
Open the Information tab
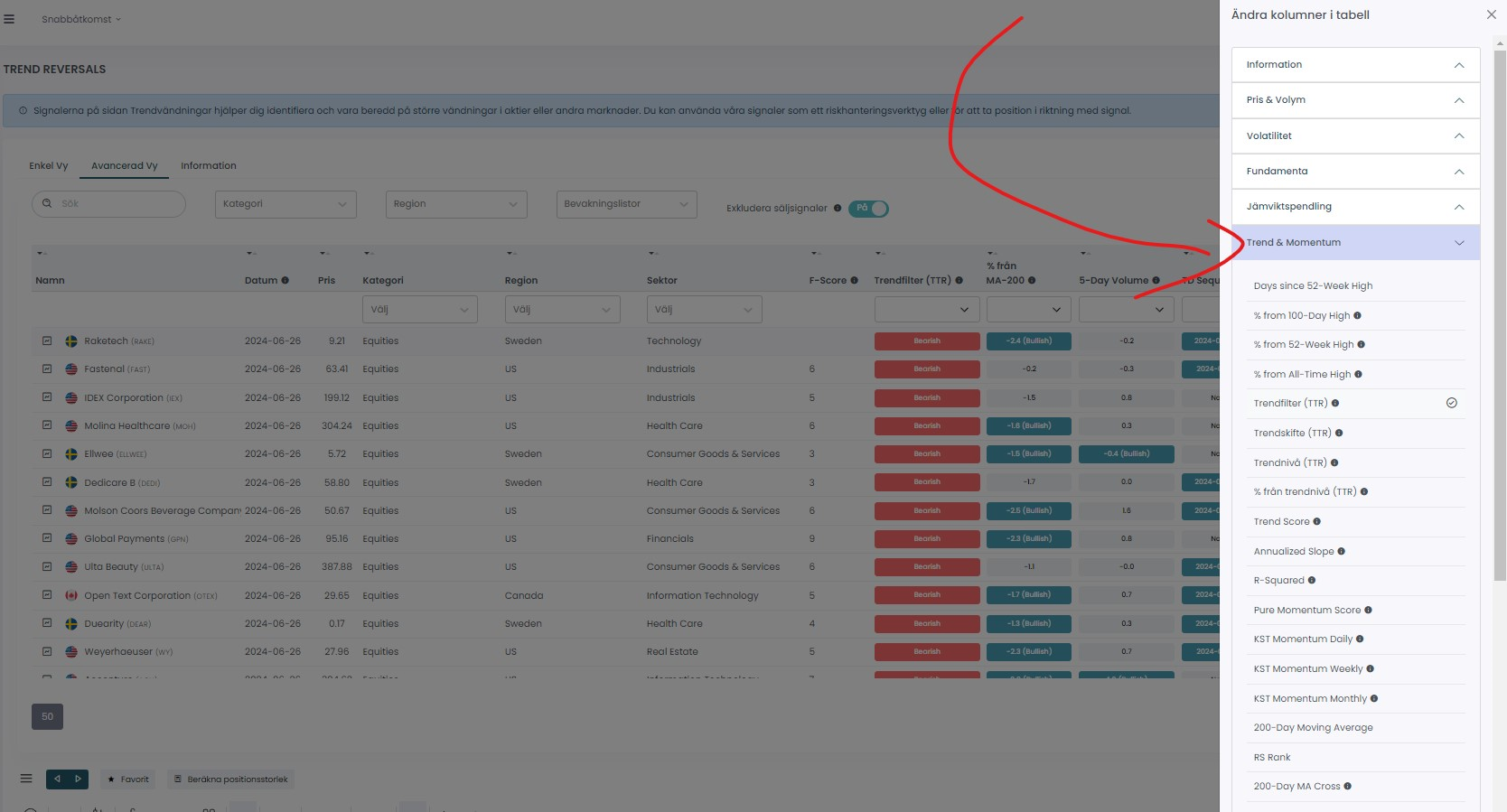click(x=208, y=165)
